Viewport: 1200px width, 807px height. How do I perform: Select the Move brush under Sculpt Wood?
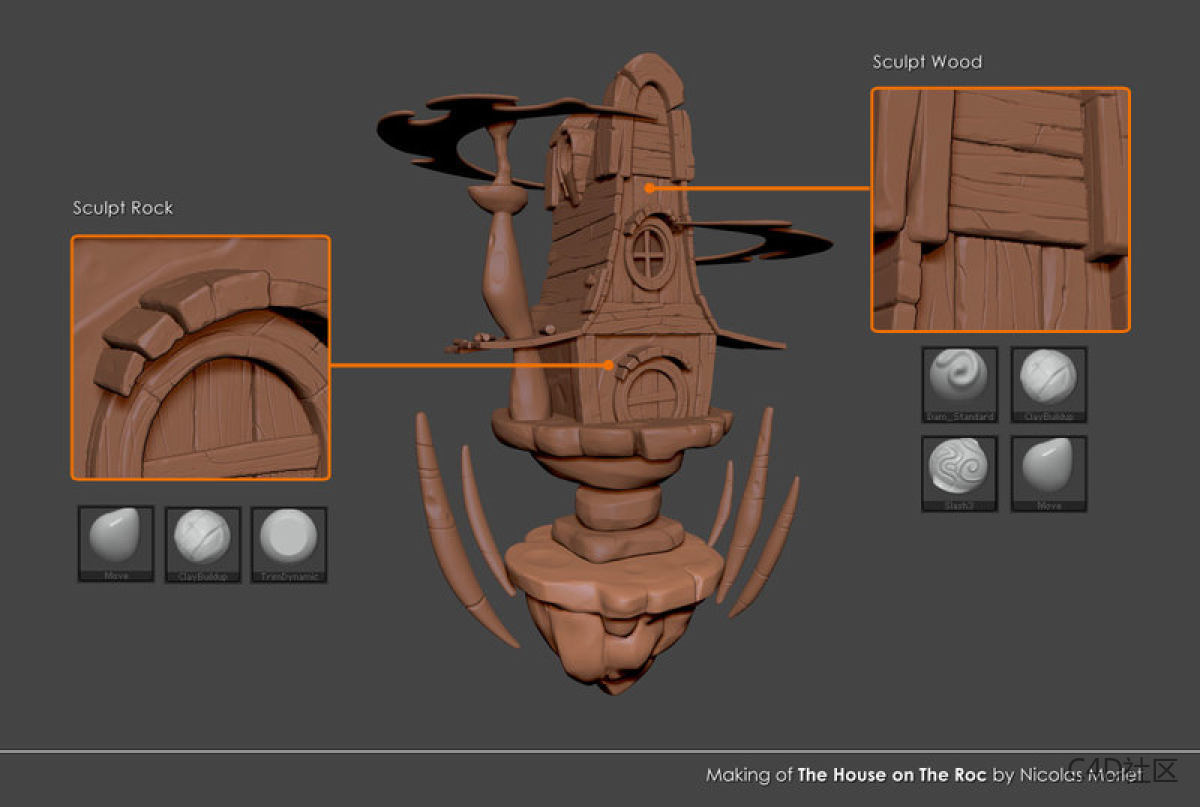pyautogui.click(x=1048, y=470)
